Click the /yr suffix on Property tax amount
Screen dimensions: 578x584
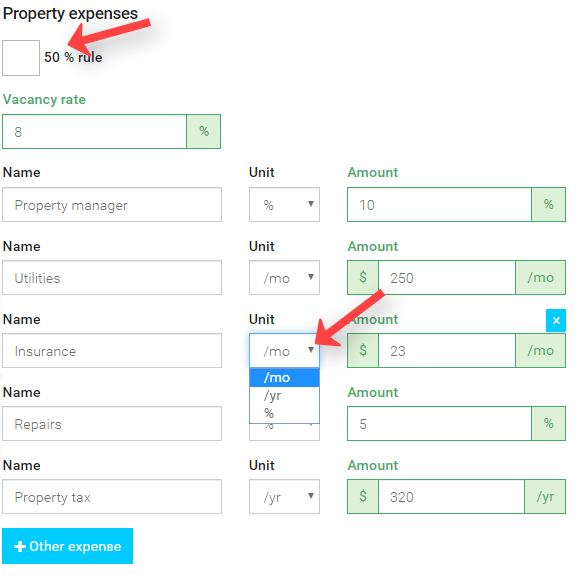[545, 496]
